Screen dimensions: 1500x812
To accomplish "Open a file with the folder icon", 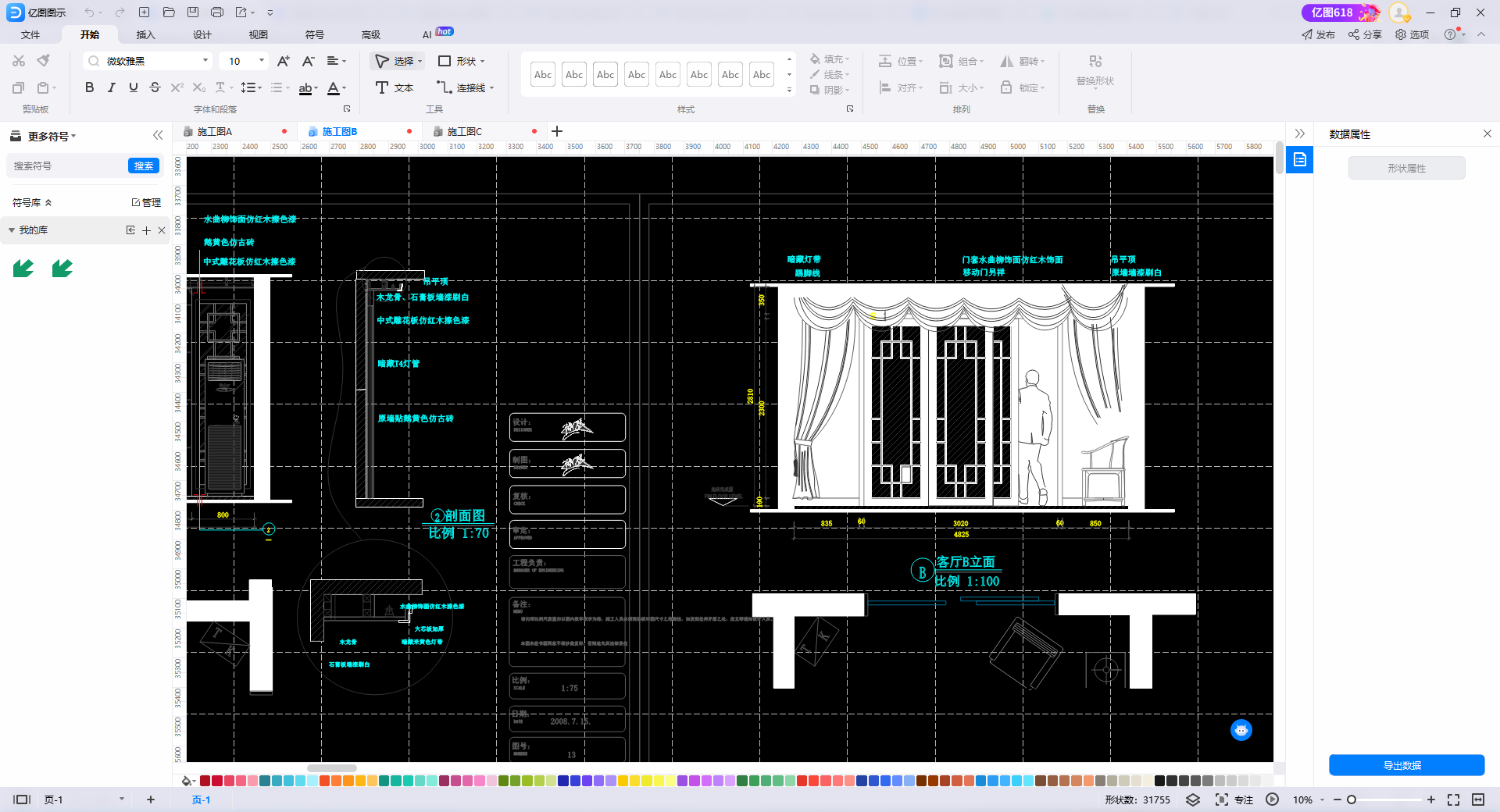I will click(x=169, y=12).
